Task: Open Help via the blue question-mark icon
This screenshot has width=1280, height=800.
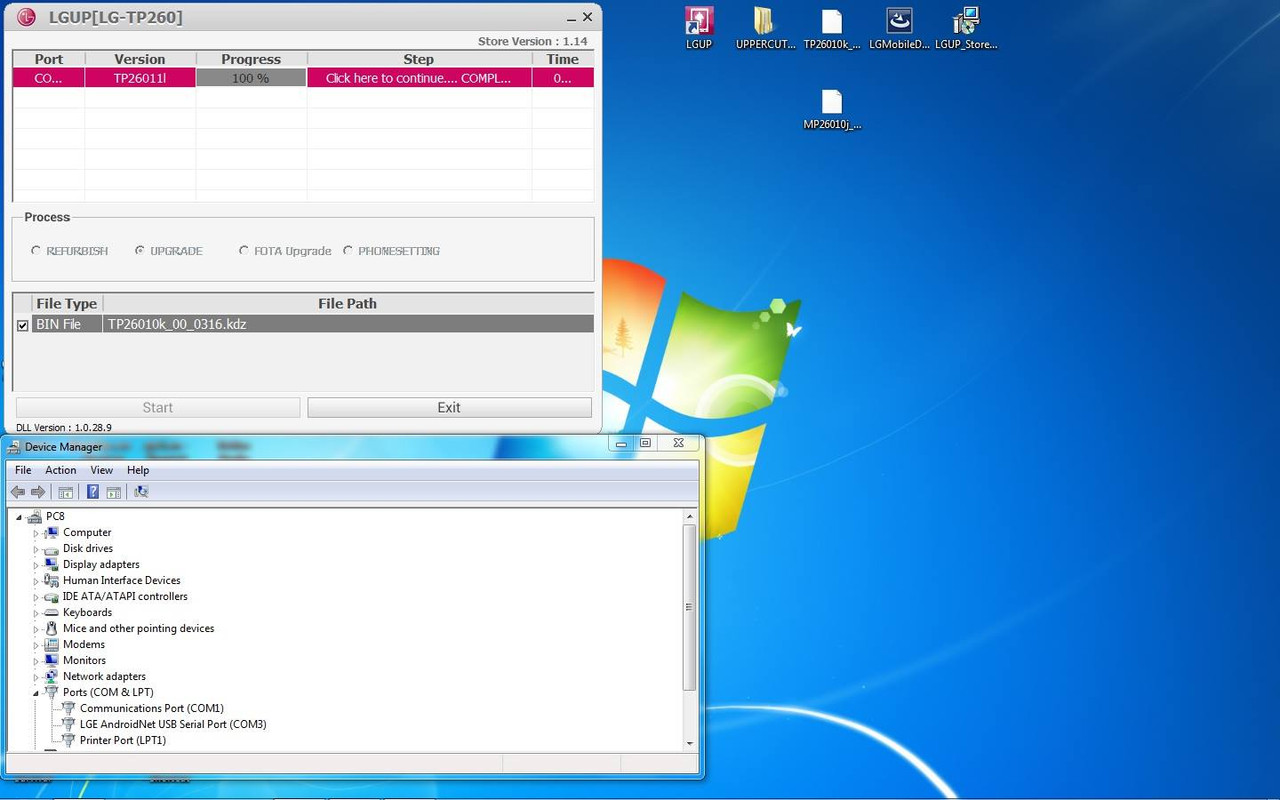Action: pyautogui.click(x=93, y=492)
